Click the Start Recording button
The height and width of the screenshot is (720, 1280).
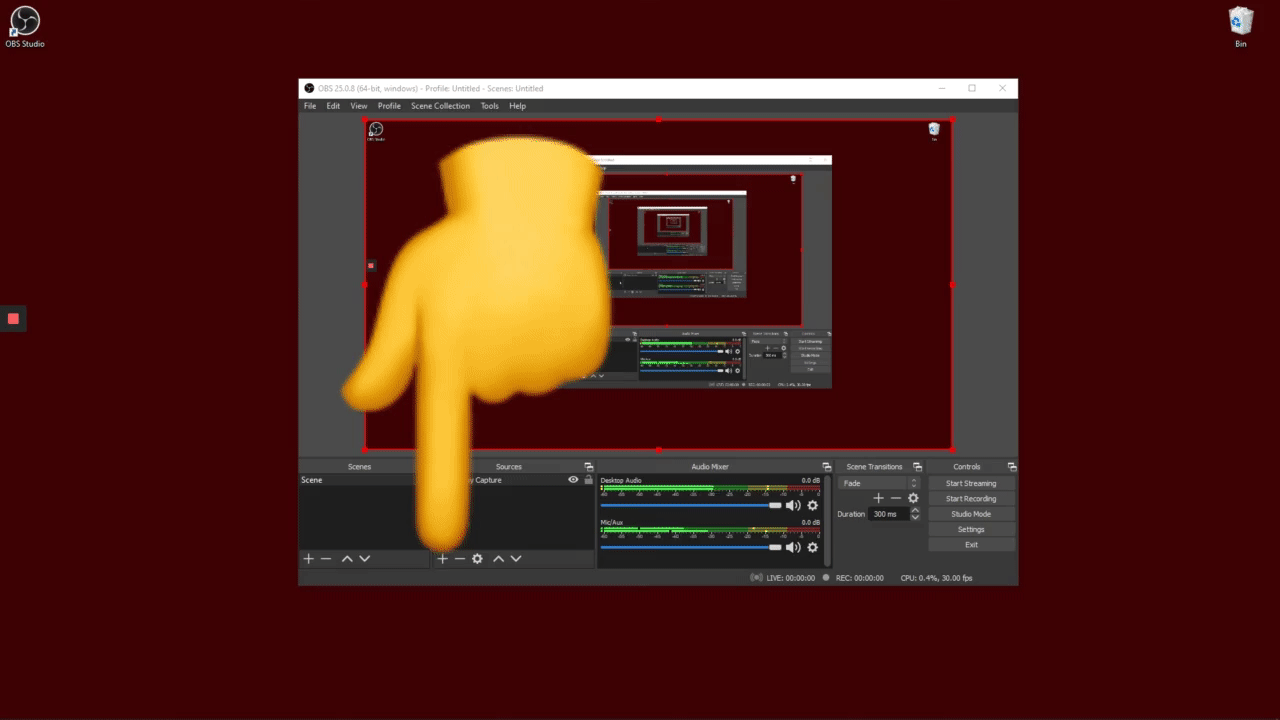(971, 499)
